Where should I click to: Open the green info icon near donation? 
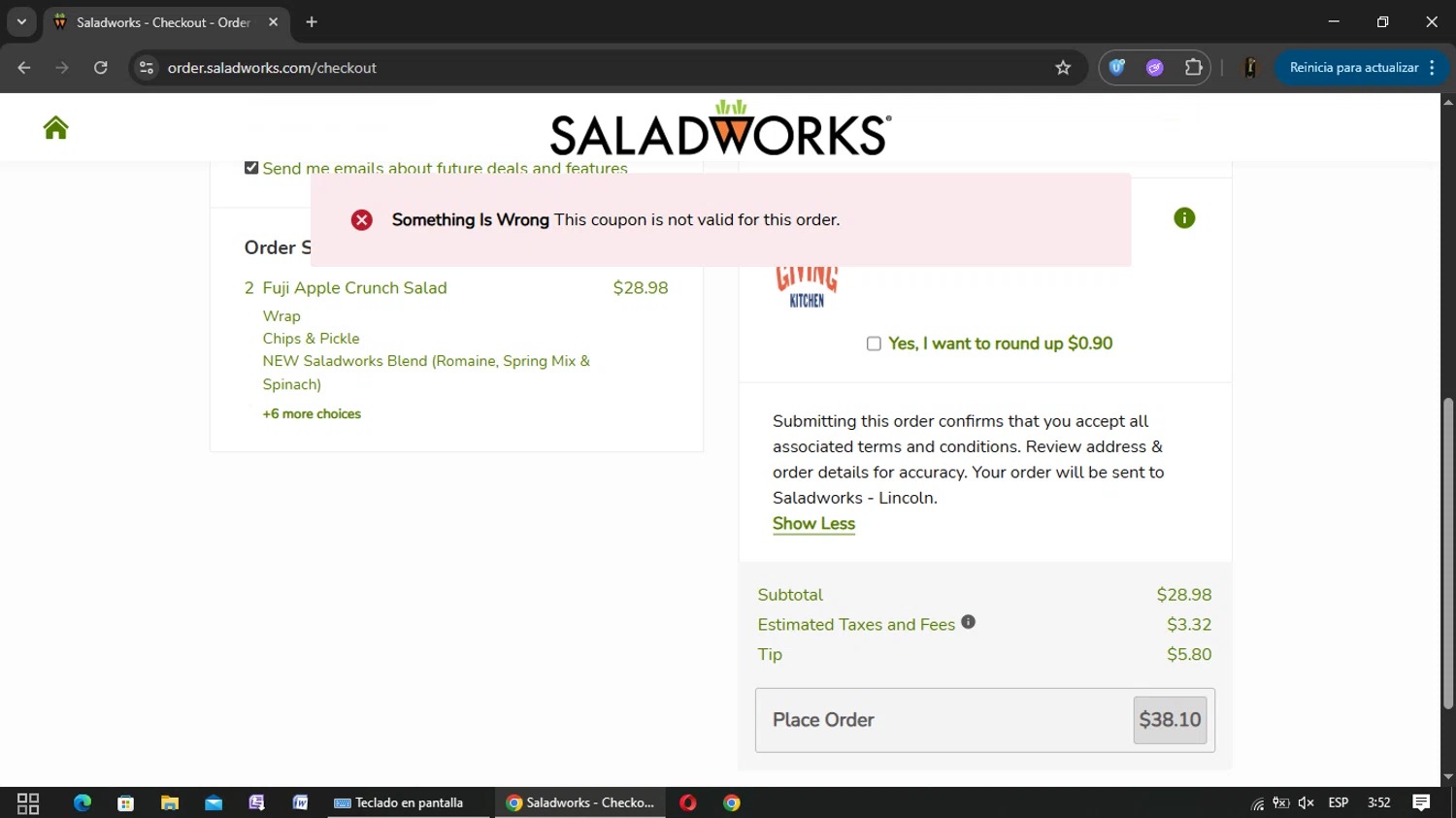1184,218
